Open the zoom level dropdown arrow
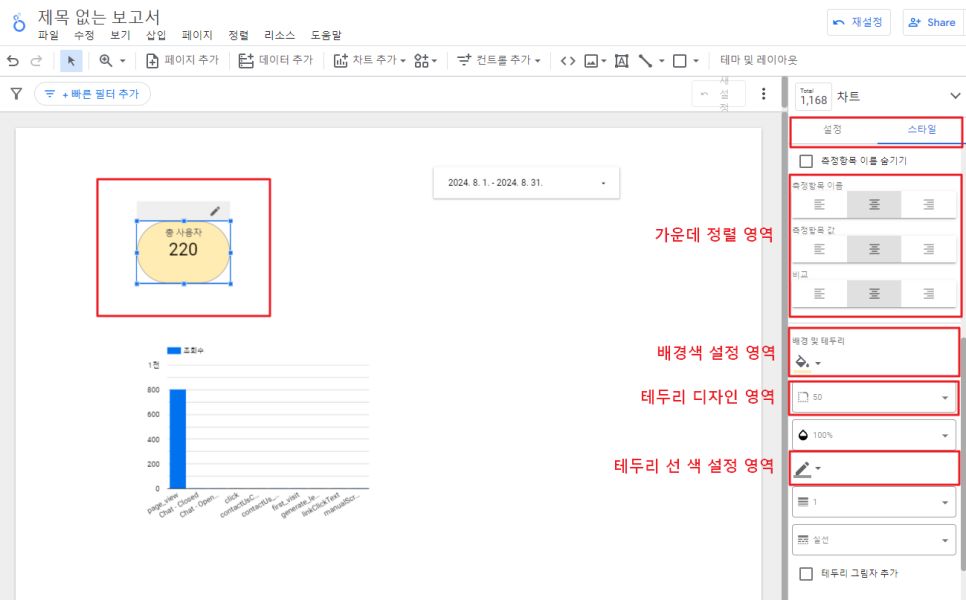The width and height of the screenshot is (966, 600). click(x=123, y=60)
